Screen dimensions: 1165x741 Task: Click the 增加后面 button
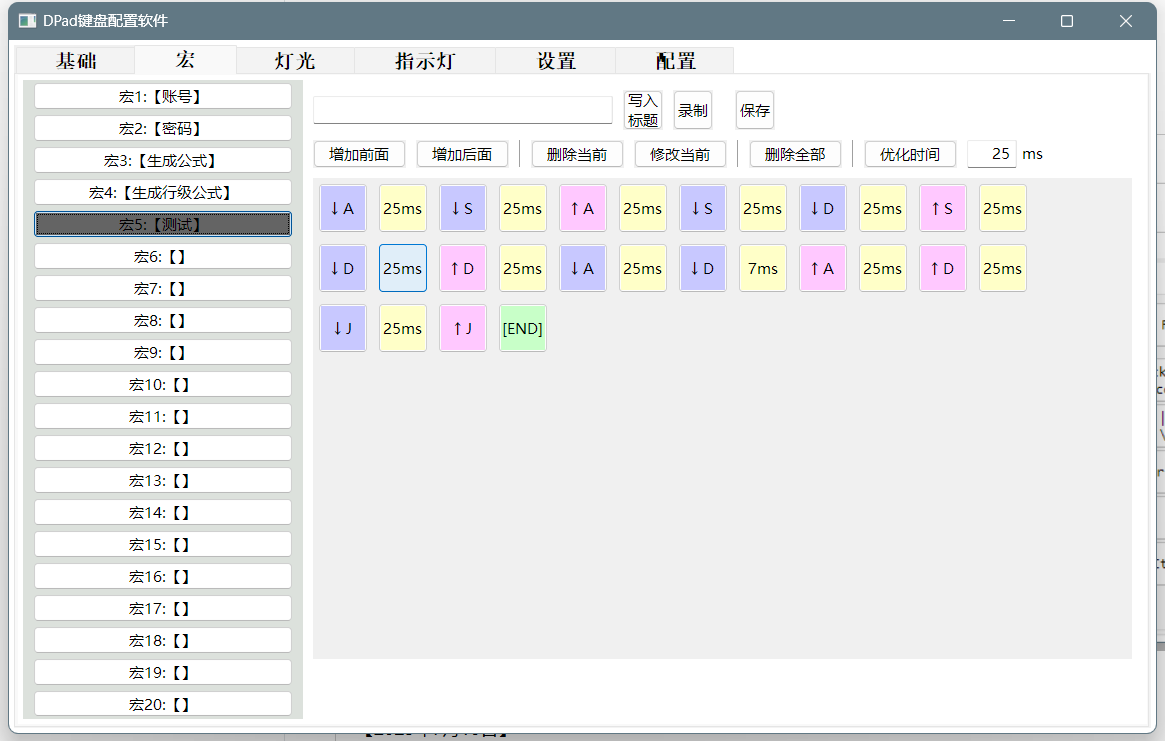pyautogui.click(x=462, y=154)
